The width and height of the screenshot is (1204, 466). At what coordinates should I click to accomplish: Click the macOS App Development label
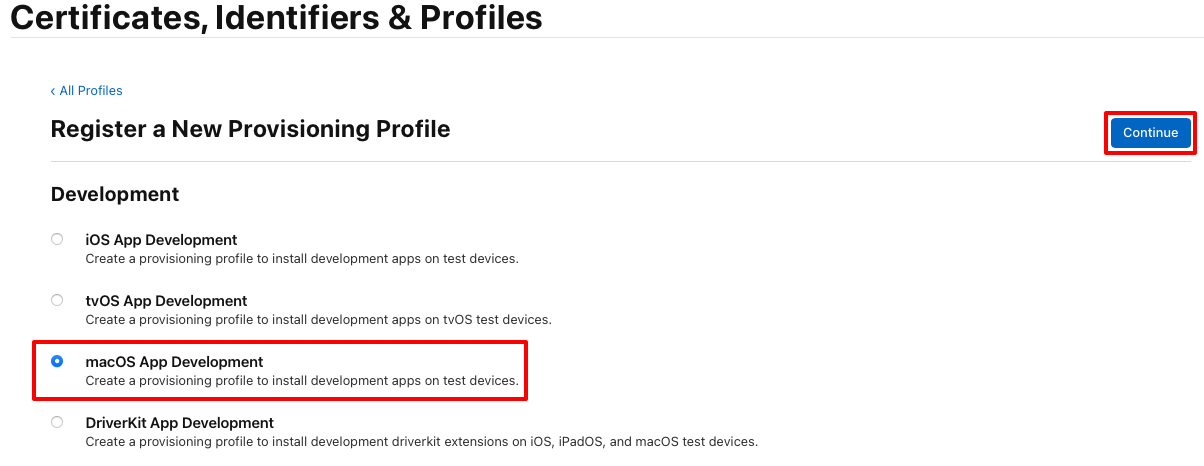pos(174,362)
